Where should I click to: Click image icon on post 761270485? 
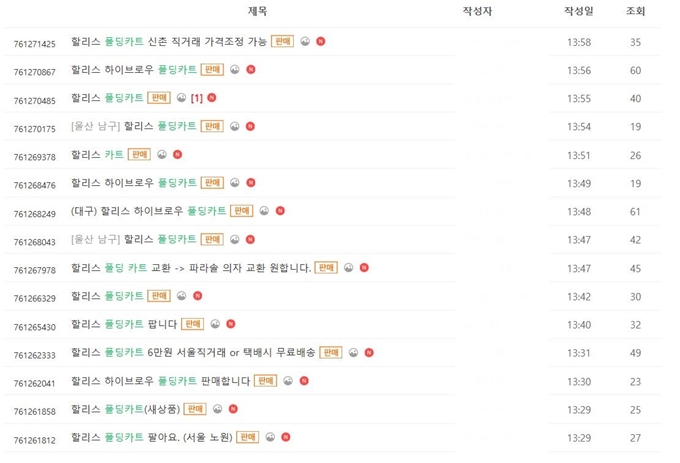[x=181, y=98]
